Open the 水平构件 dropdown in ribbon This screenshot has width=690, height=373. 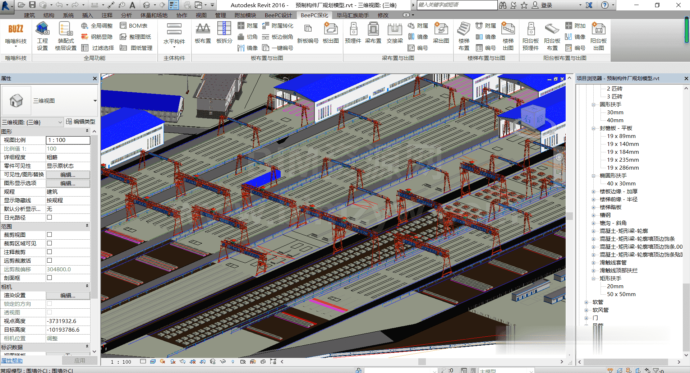click(174, 35)
